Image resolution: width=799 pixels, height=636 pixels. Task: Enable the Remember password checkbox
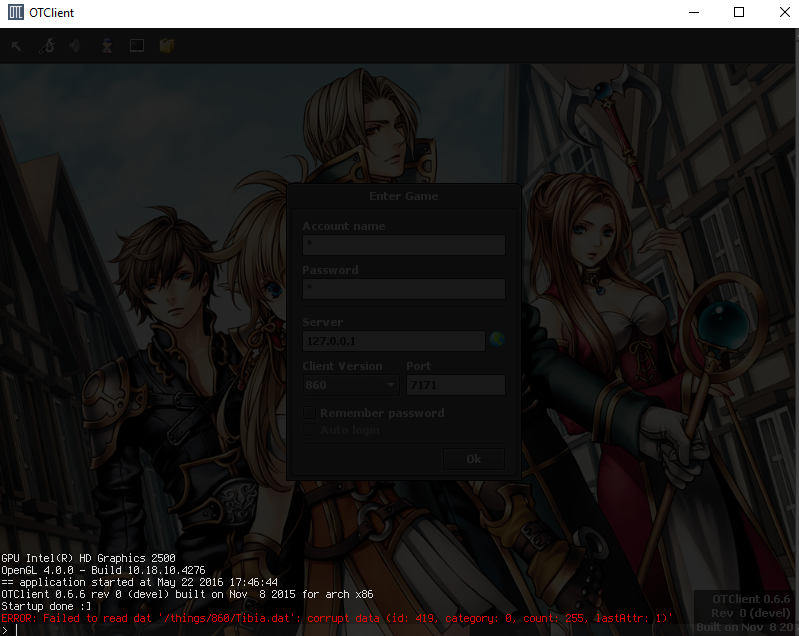tap(309, 413)
